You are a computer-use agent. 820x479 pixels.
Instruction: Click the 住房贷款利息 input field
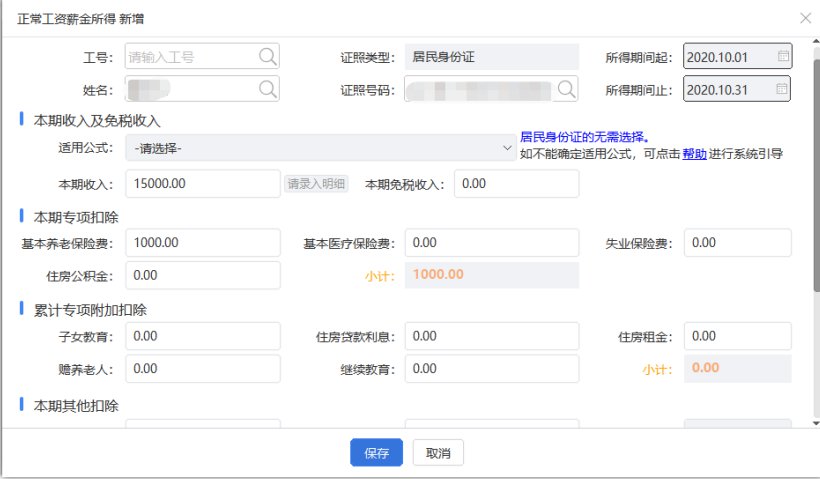click(x=491, y=336)
